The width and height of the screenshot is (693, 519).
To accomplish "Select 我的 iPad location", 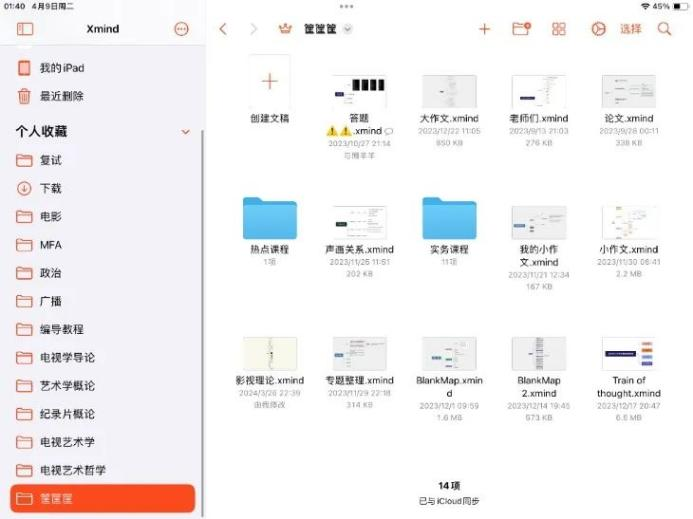I will pos(61,68).
